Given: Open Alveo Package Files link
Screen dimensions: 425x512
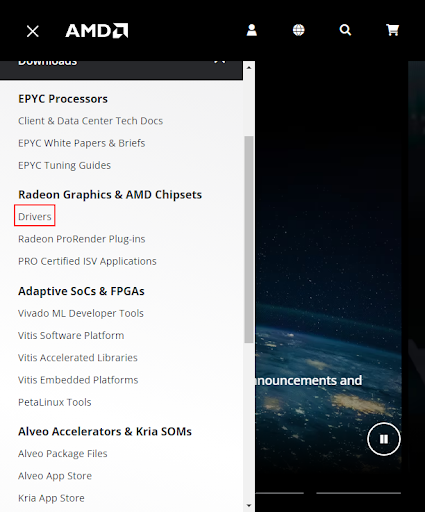Looking at the screenshot, I should pos(63,454).
